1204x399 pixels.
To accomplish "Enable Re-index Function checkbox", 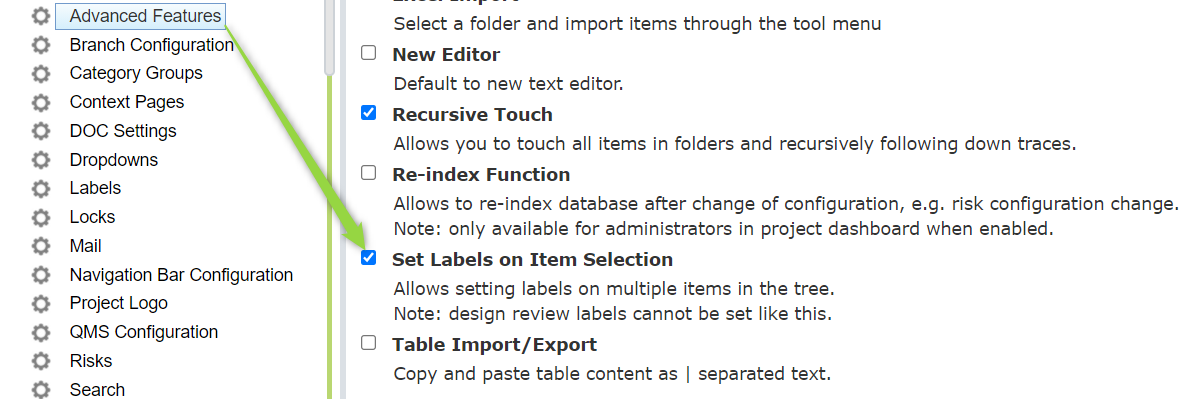I will click(x=369, y=173).
